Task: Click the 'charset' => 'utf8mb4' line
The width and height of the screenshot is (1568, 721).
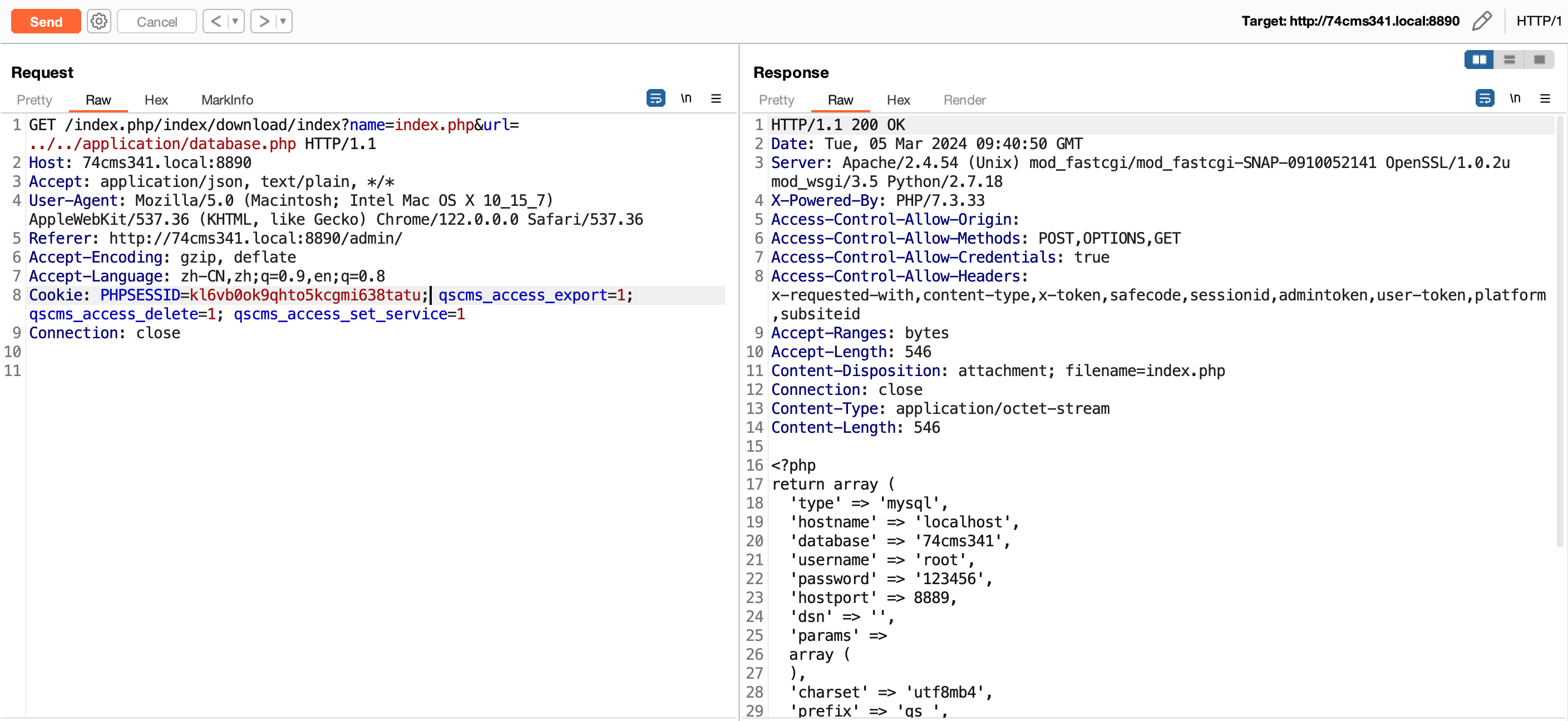Action: pyautogui.click(x=891, y=692)
